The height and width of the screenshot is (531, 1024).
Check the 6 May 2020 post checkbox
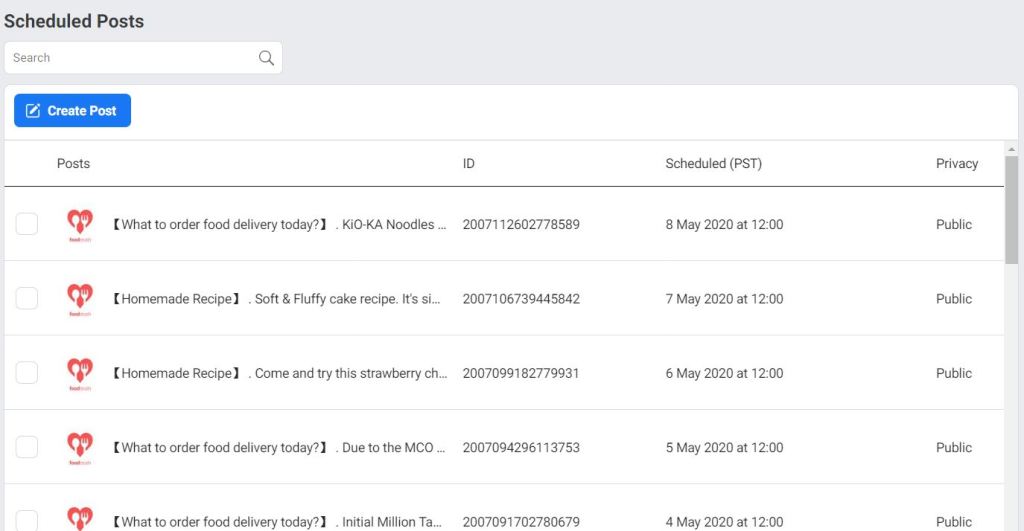(27, 373)
